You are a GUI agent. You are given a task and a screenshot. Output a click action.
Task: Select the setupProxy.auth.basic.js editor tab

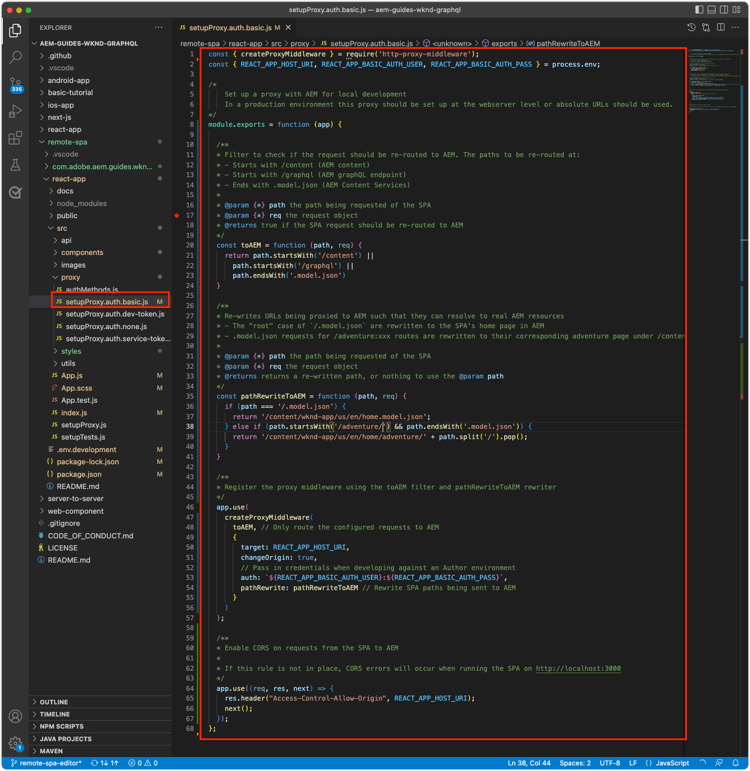[x=229, y=28]
